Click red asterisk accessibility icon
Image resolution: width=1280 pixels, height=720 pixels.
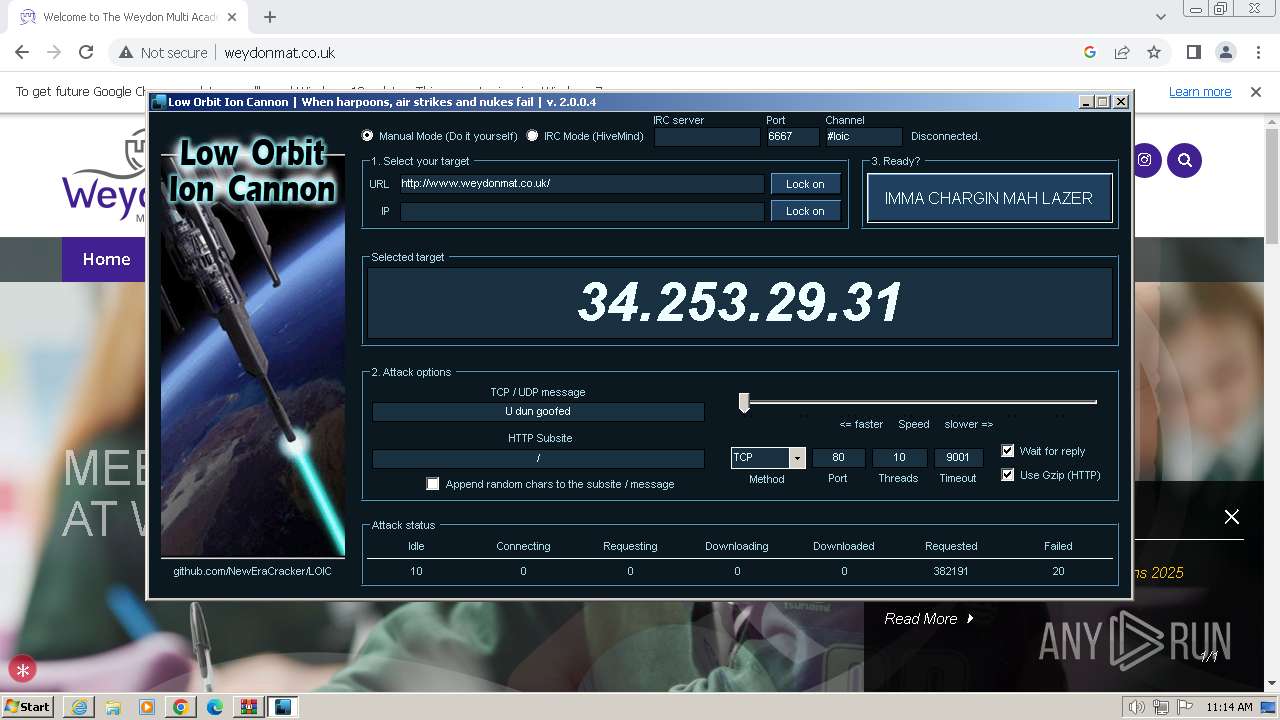(x=22, y=670)
